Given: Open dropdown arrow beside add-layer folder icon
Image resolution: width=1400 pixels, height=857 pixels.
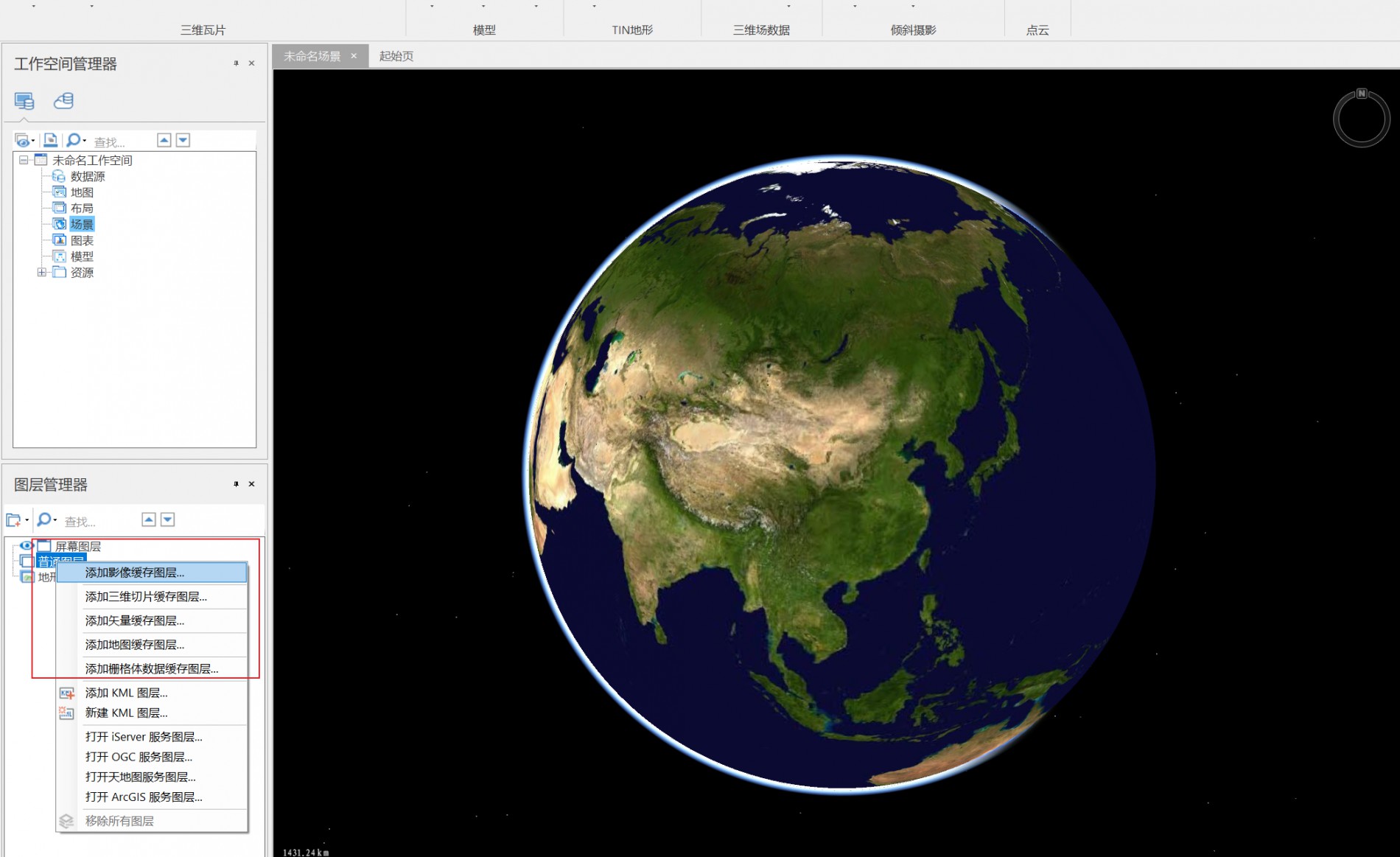Looking at the screenshot, I should [27, 520].
